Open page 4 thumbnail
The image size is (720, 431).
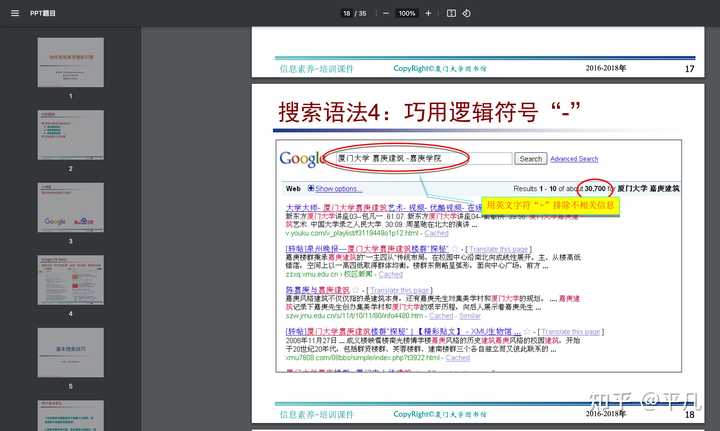pyautogui.click(x=71, y=280)
